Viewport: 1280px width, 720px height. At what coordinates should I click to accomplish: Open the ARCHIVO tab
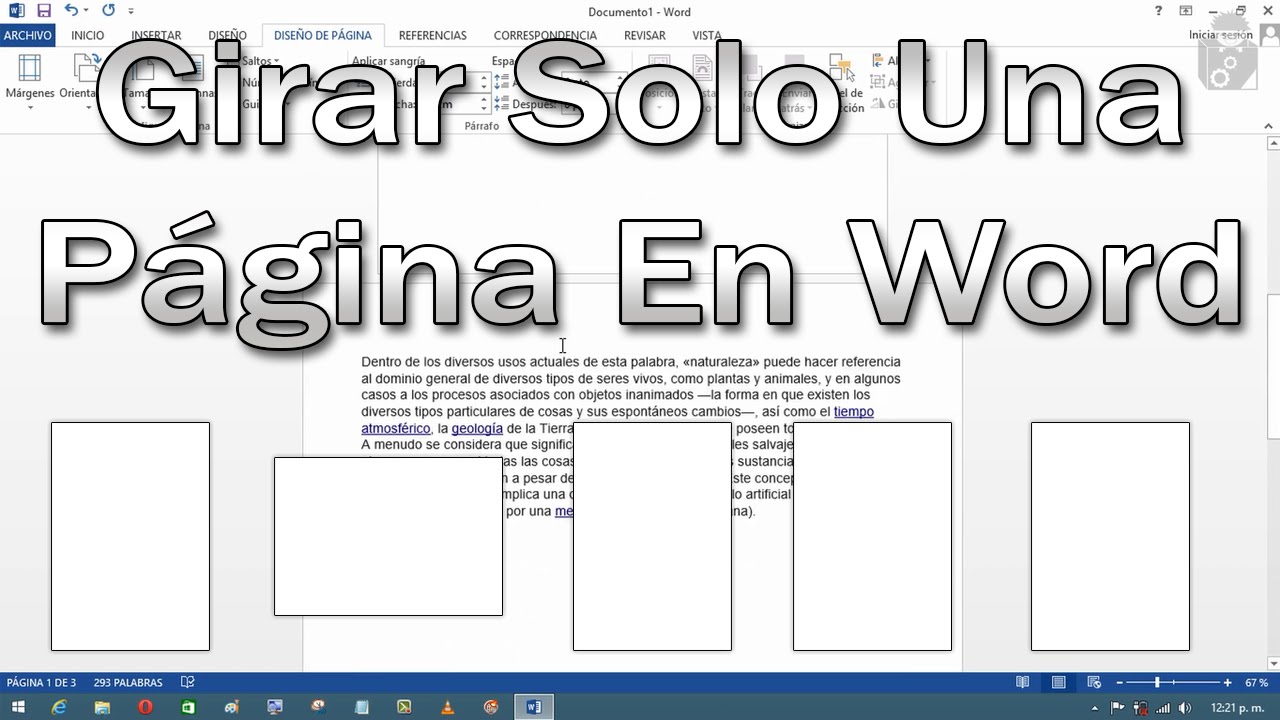tap(27, 35)
